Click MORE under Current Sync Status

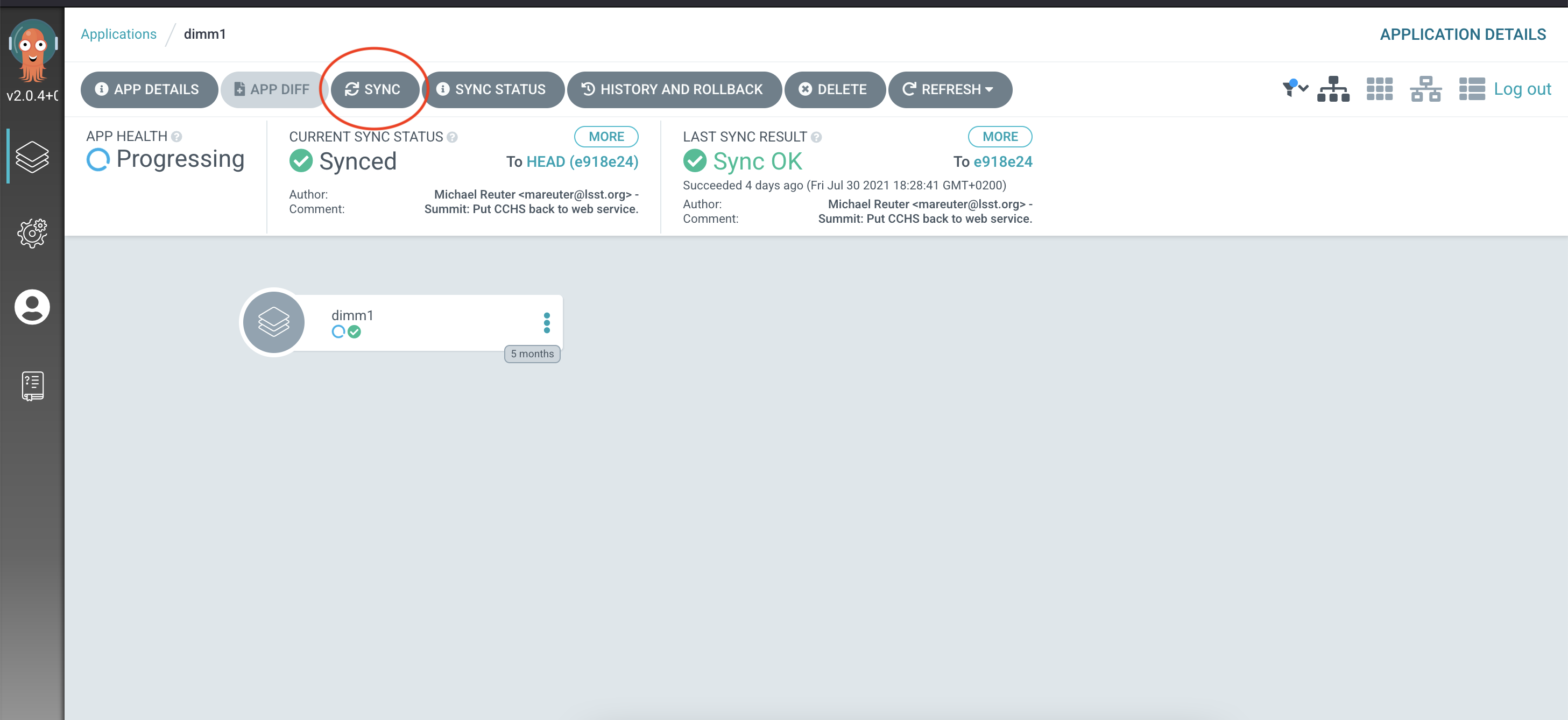click(606, 136)
